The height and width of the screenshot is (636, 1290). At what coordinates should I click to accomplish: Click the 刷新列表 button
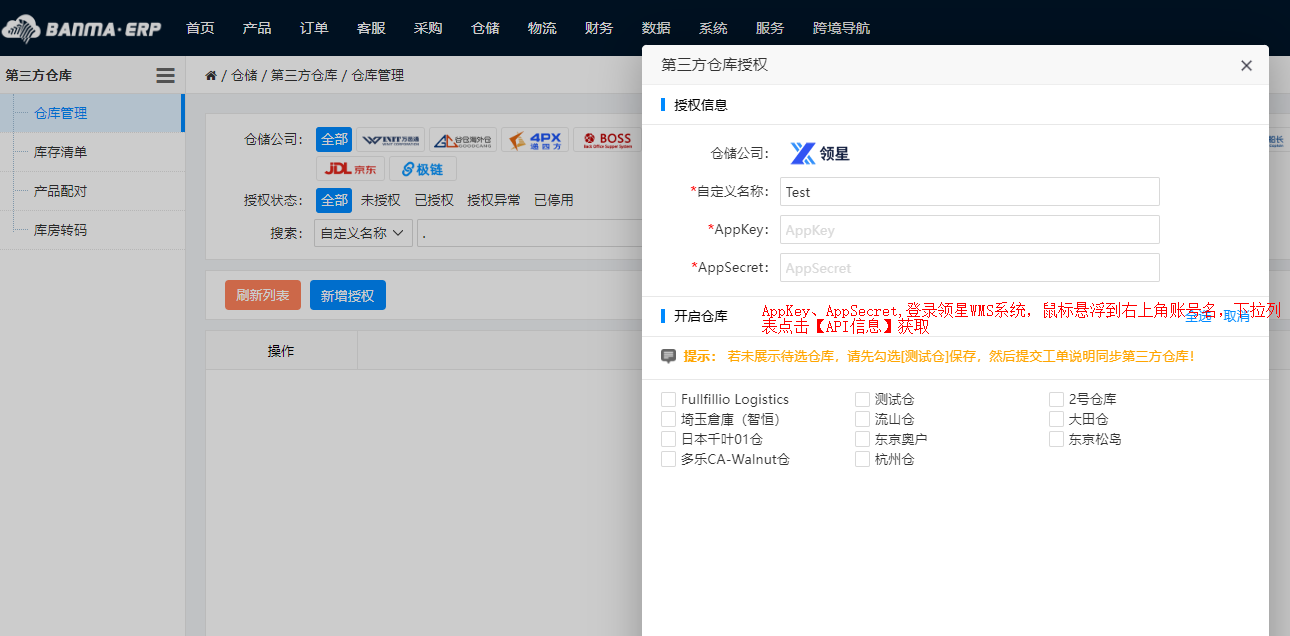(263, 296)
